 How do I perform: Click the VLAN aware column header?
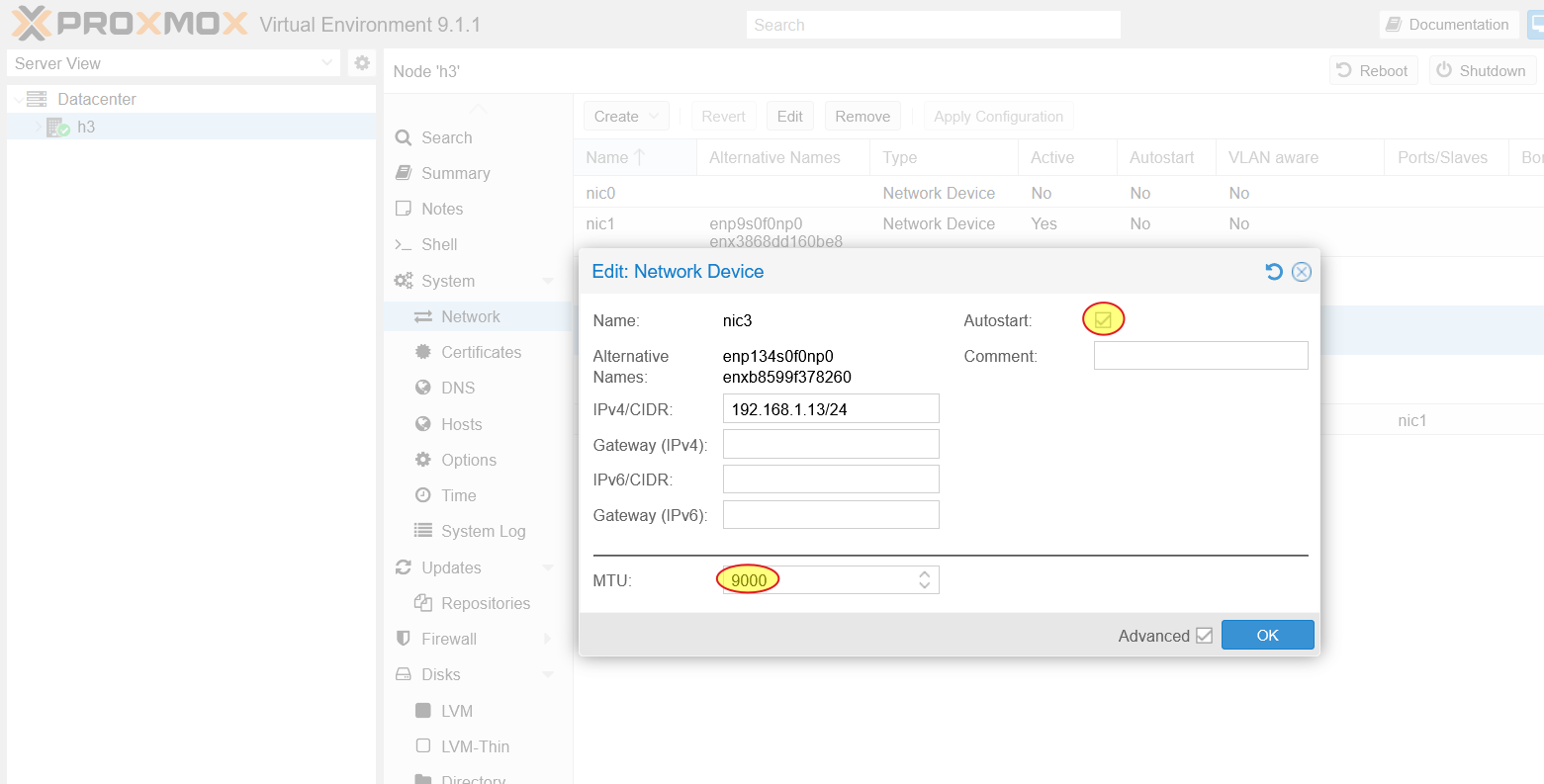point(1300,157)
